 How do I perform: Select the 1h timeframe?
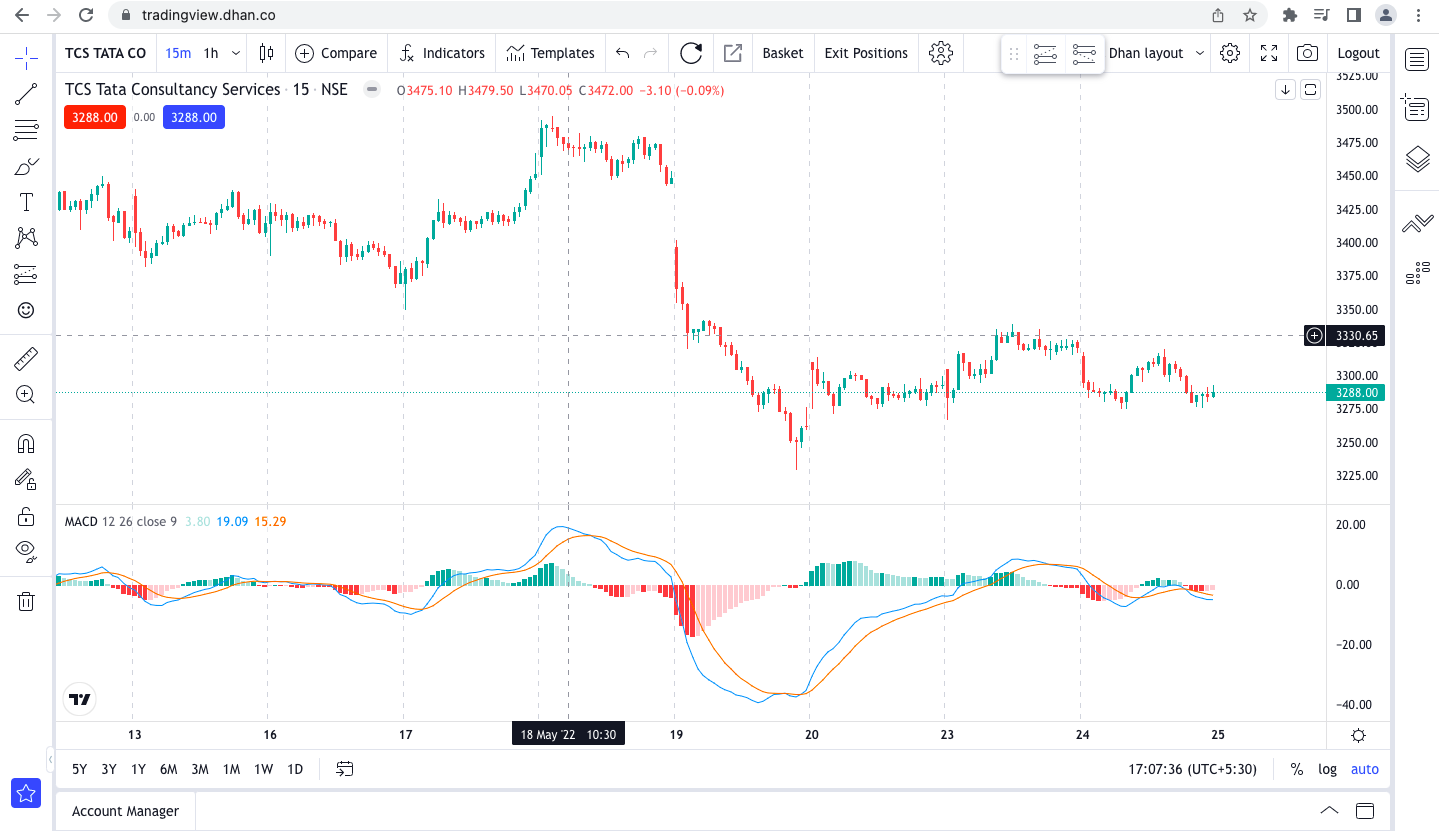coord(211,53)
